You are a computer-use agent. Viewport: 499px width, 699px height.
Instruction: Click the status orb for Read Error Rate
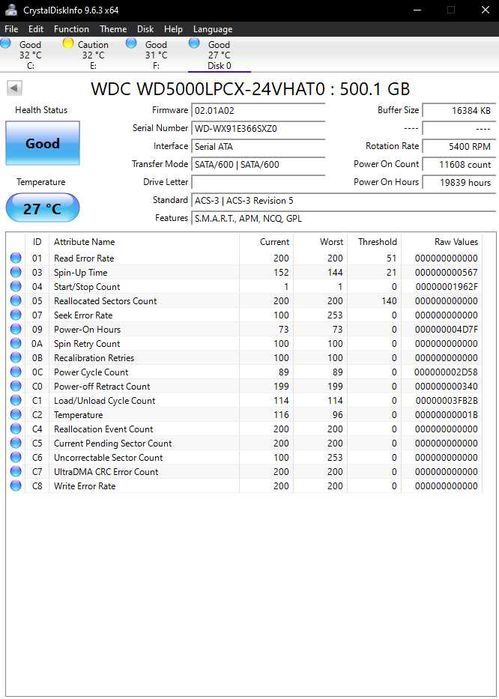pyautogui.click(x=16, y=258)
